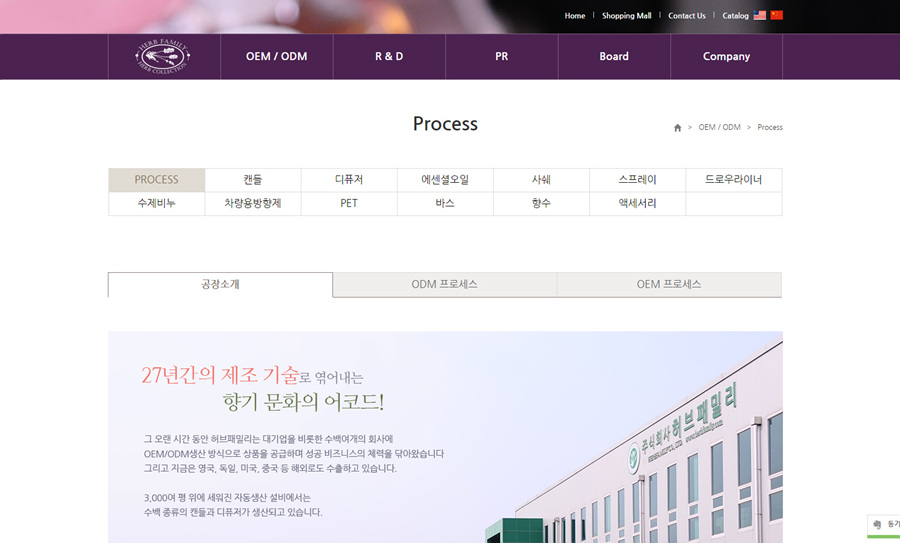Image resolution: width=900 pixels, height=543 pixels.
Task: Click OEM / ODM in the breadcrumb
Action: click(x=719, y=128)
